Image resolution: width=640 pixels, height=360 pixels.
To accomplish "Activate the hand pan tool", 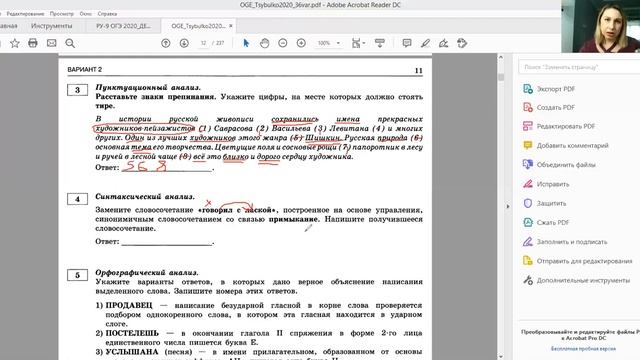I will coord(264,43).
